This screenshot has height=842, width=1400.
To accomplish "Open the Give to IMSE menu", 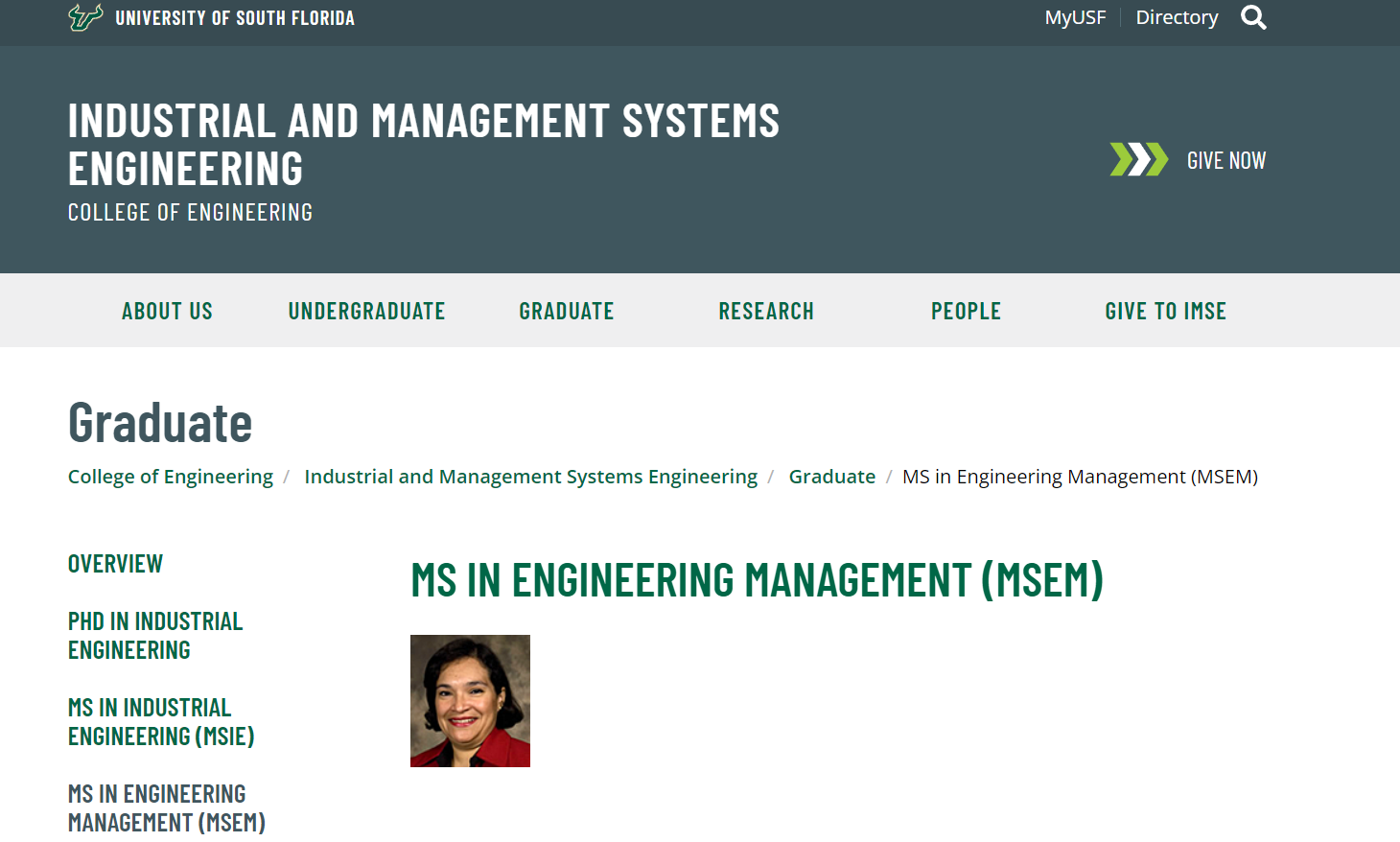I will (x=1165, y=311).
